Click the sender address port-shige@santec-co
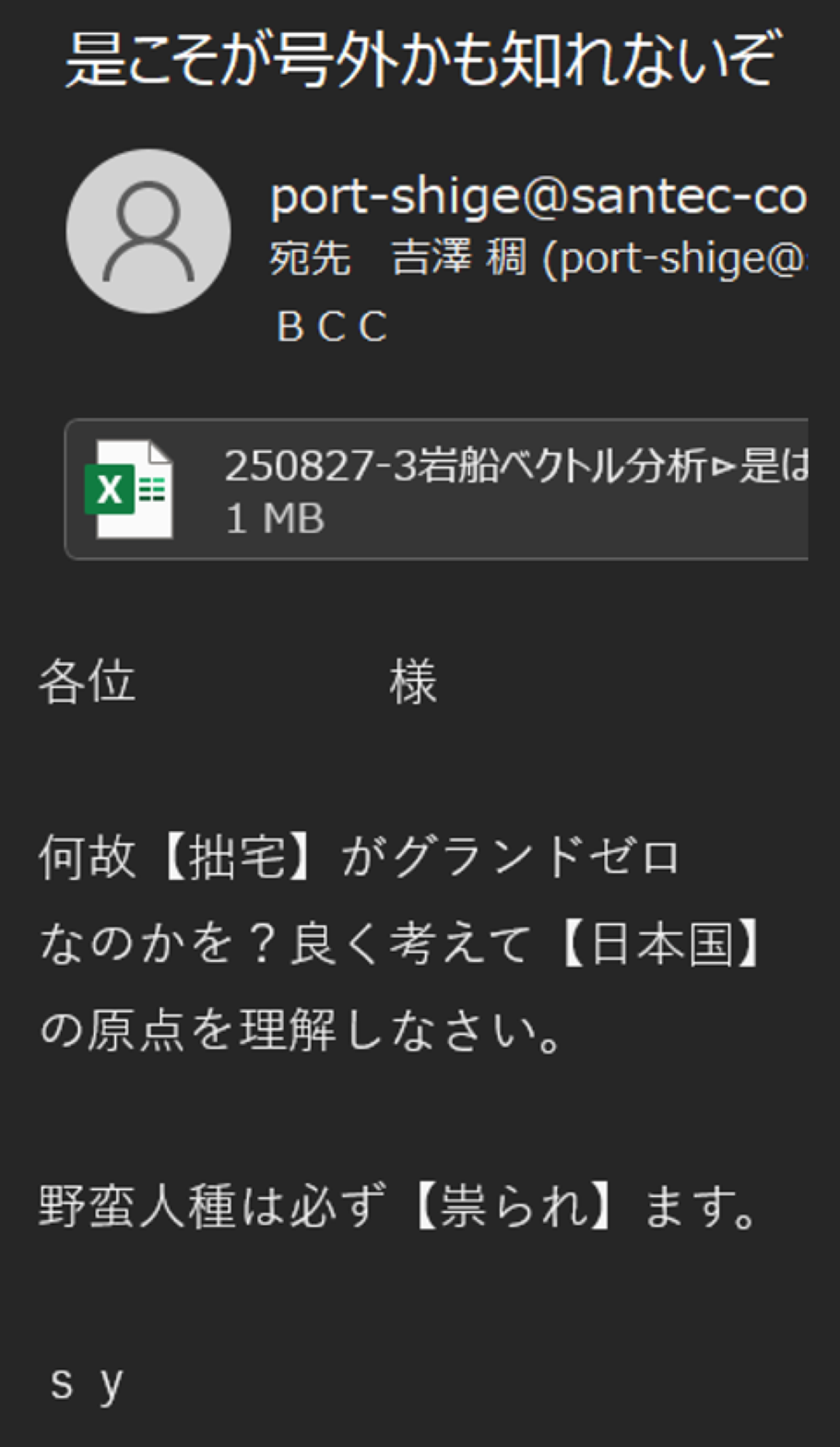 (x=538, y=196)
